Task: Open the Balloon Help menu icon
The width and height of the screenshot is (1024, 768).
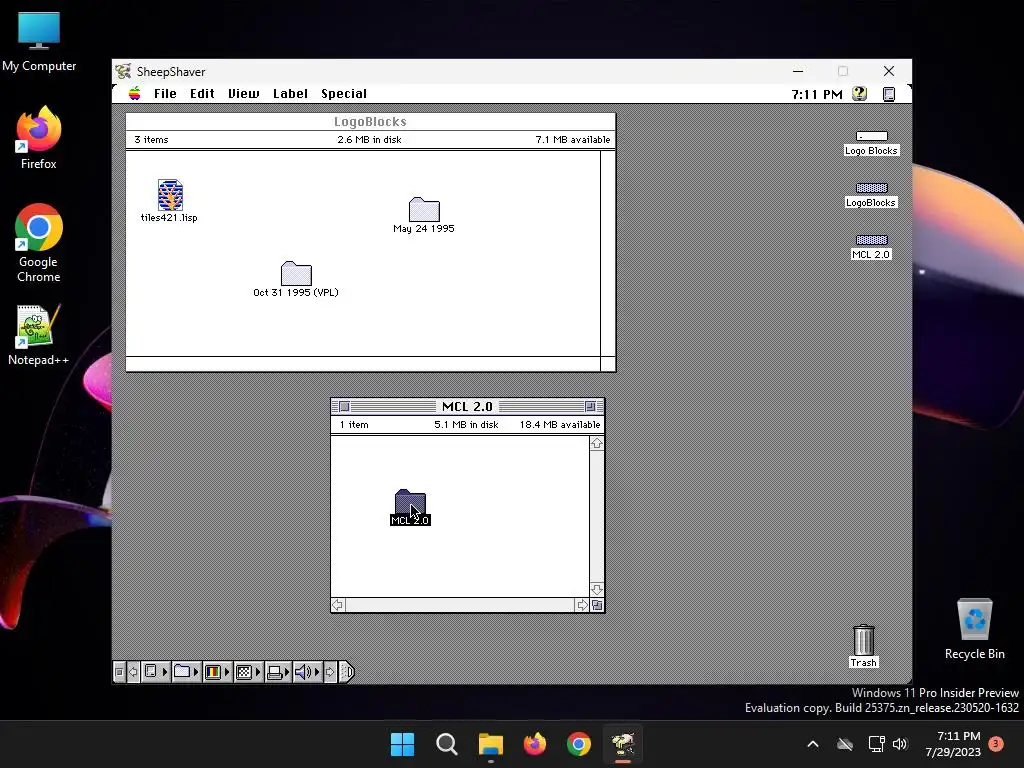Action: click(859, 93)
